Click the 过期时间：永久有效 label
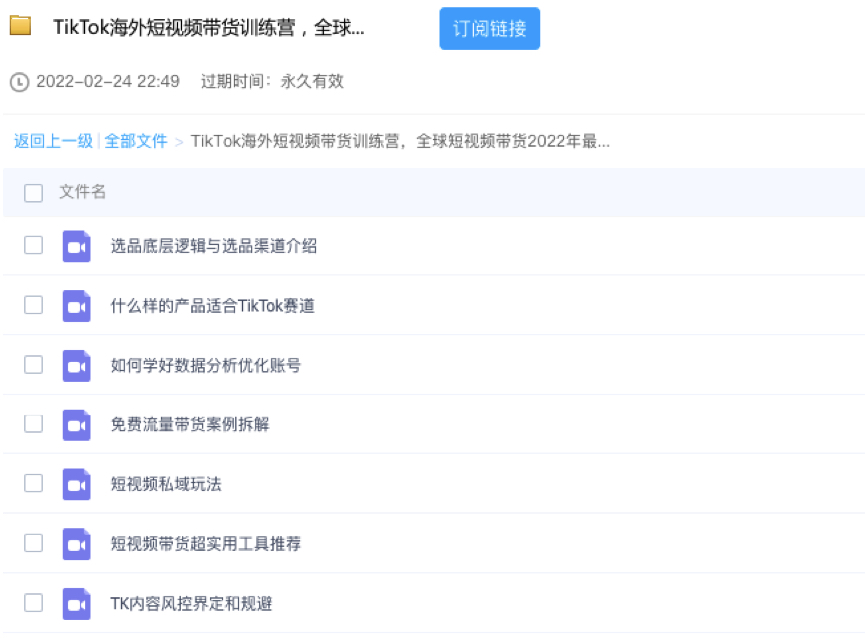 (273, 82)
